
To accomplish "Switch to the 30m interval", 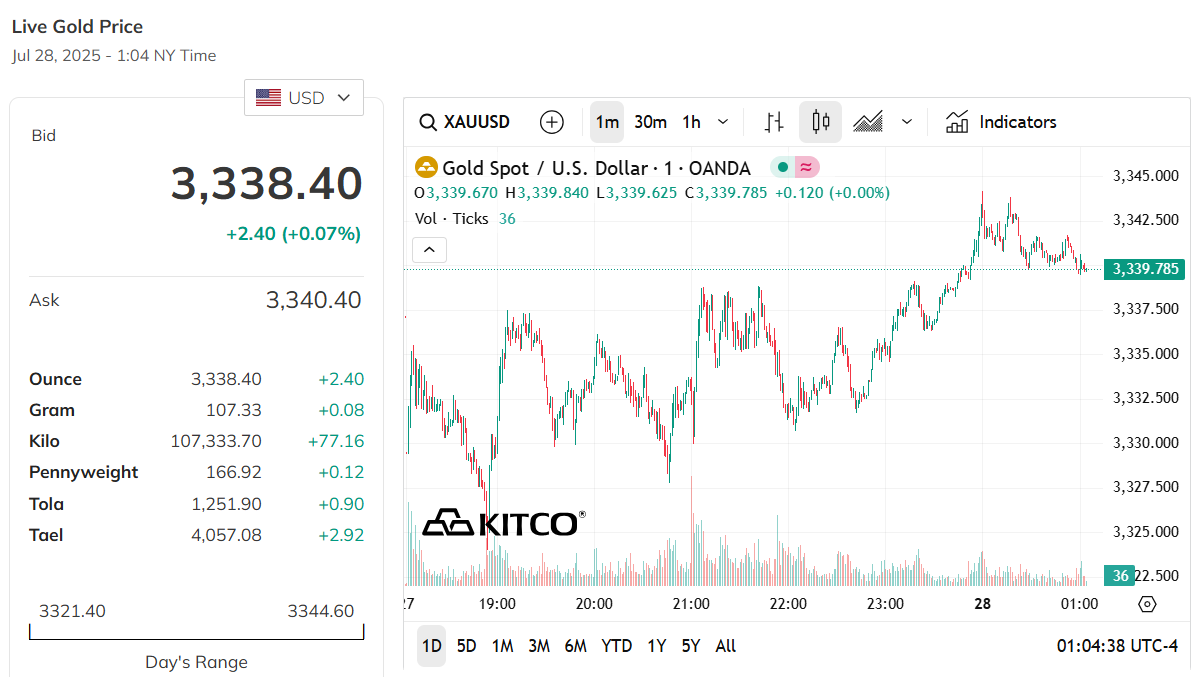I will point(650,122).
